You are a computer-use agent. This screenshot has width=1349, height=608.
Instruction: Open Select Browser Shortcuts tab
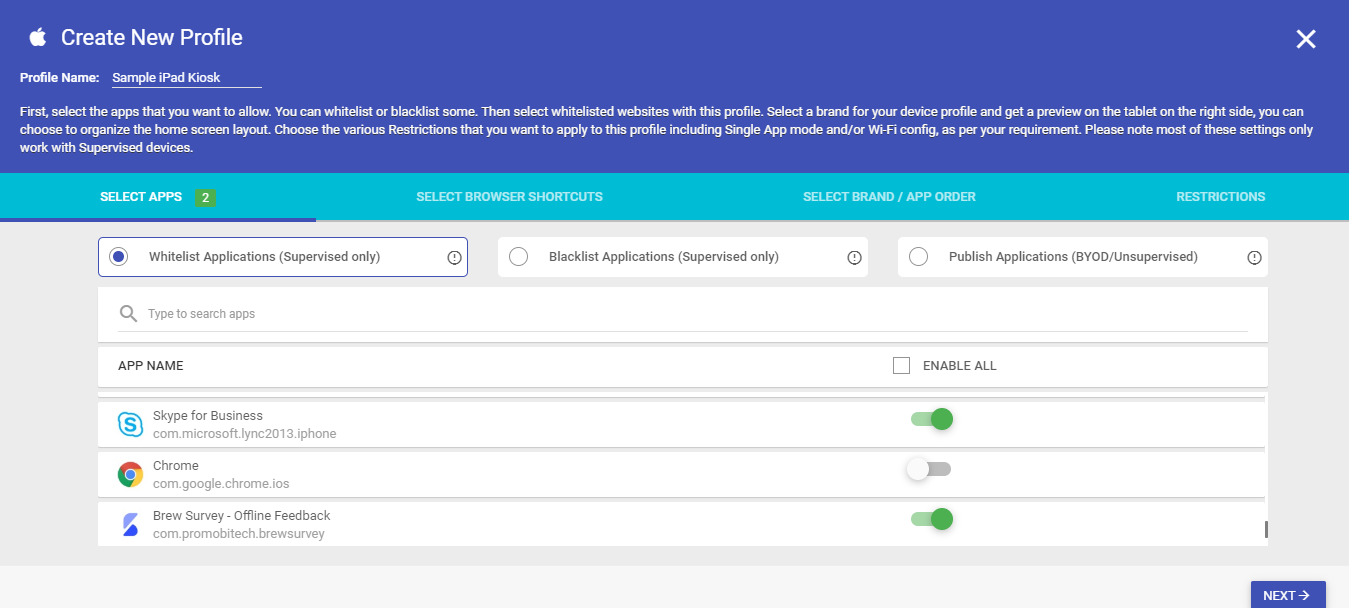click(x=509, y=197)
